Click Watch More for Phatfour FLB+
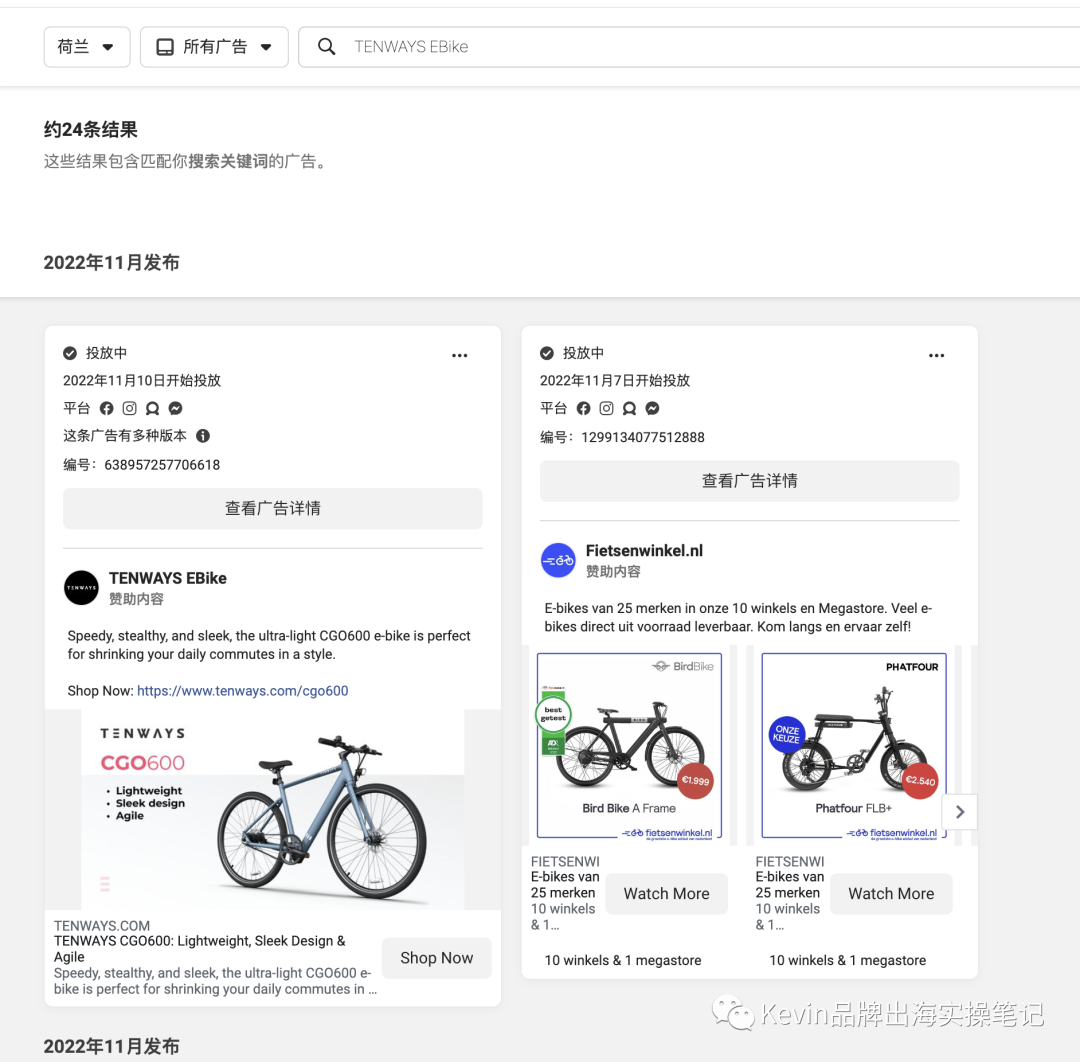 [891, 894]
